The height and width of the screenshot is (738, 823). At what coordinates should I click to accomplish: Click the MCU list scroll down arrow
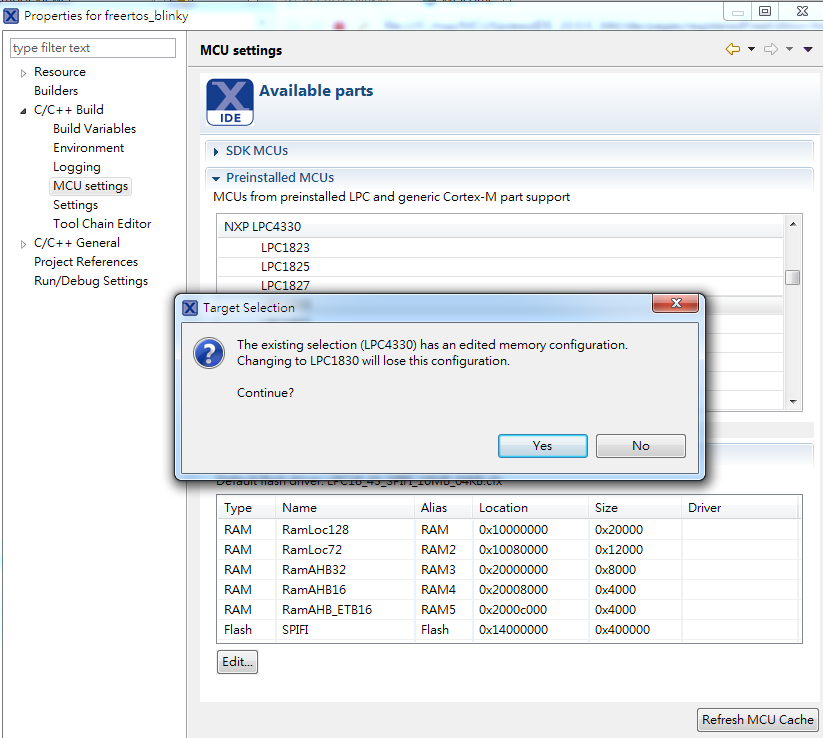[x=793, y=402]
